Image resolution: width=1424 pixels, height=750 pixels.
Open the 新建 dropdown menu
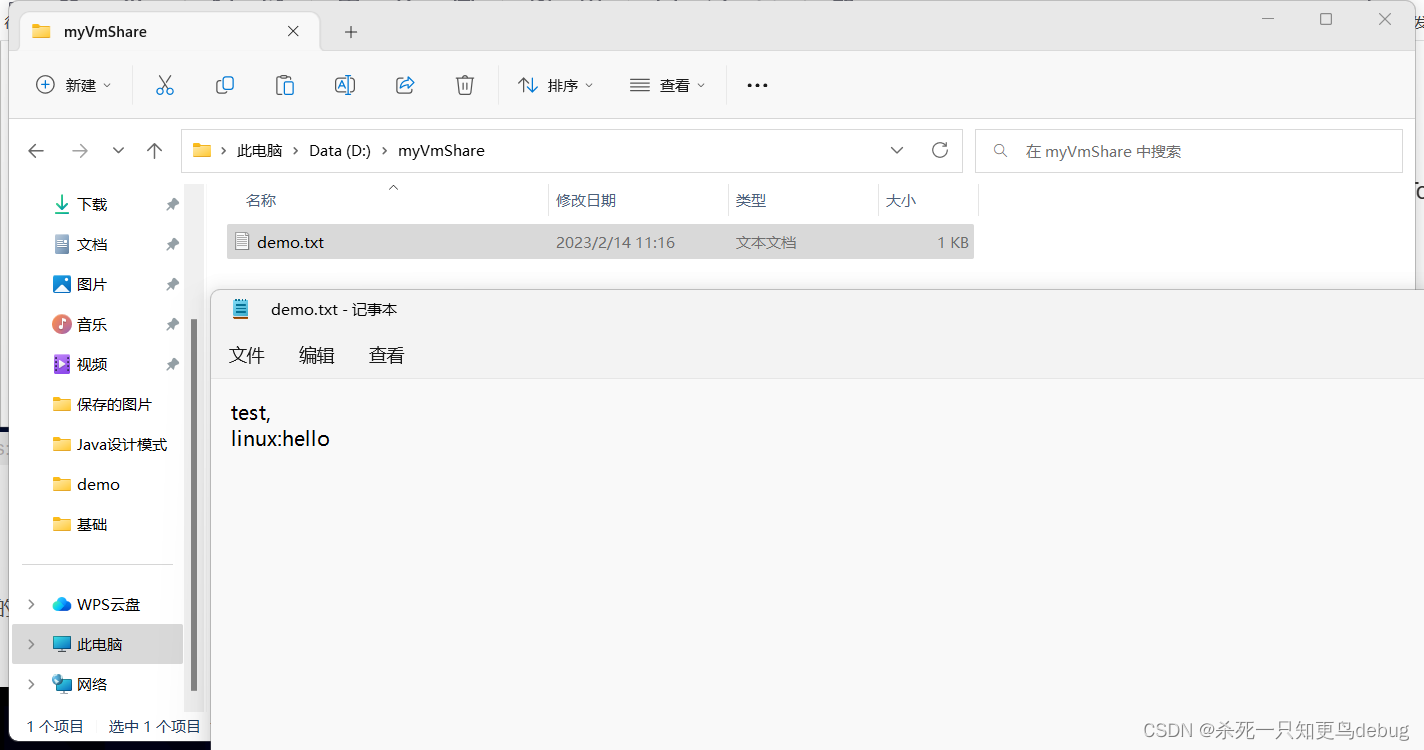(x=73, y=85)
